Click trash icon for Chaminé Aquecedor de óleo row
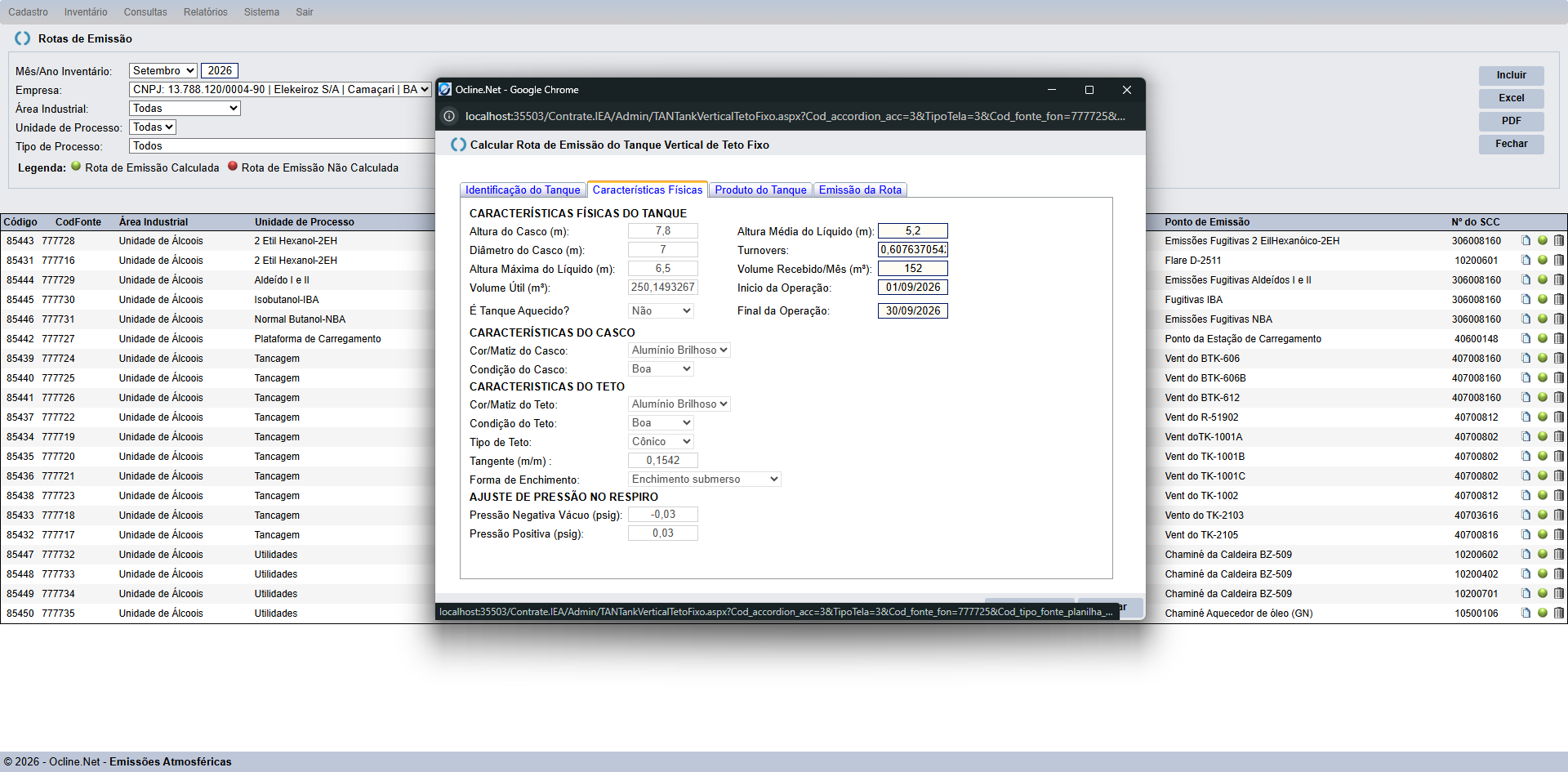 [x=1558, y=614]
